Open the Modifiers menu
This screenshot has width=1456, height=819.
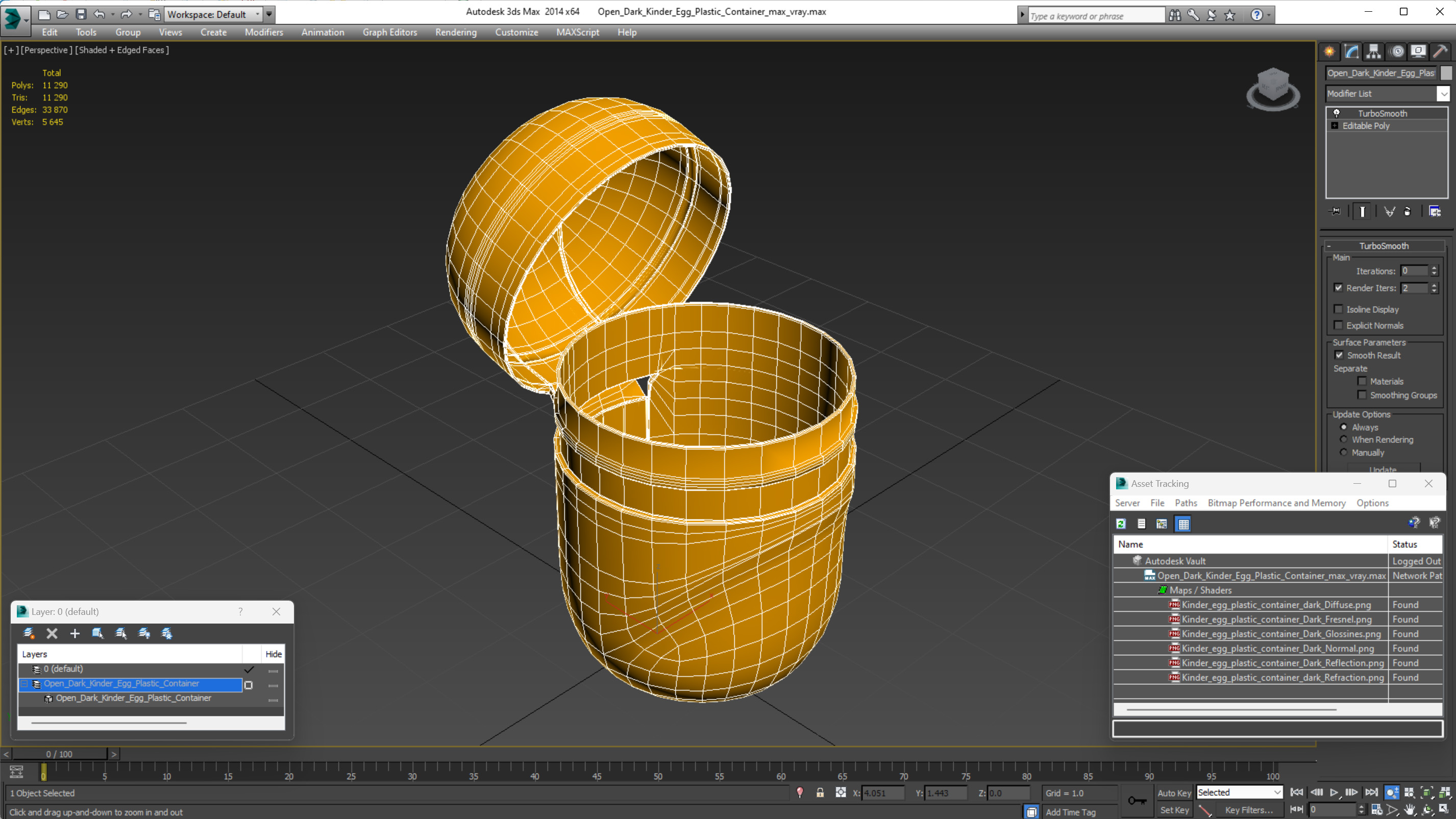[x=264, y=32]
